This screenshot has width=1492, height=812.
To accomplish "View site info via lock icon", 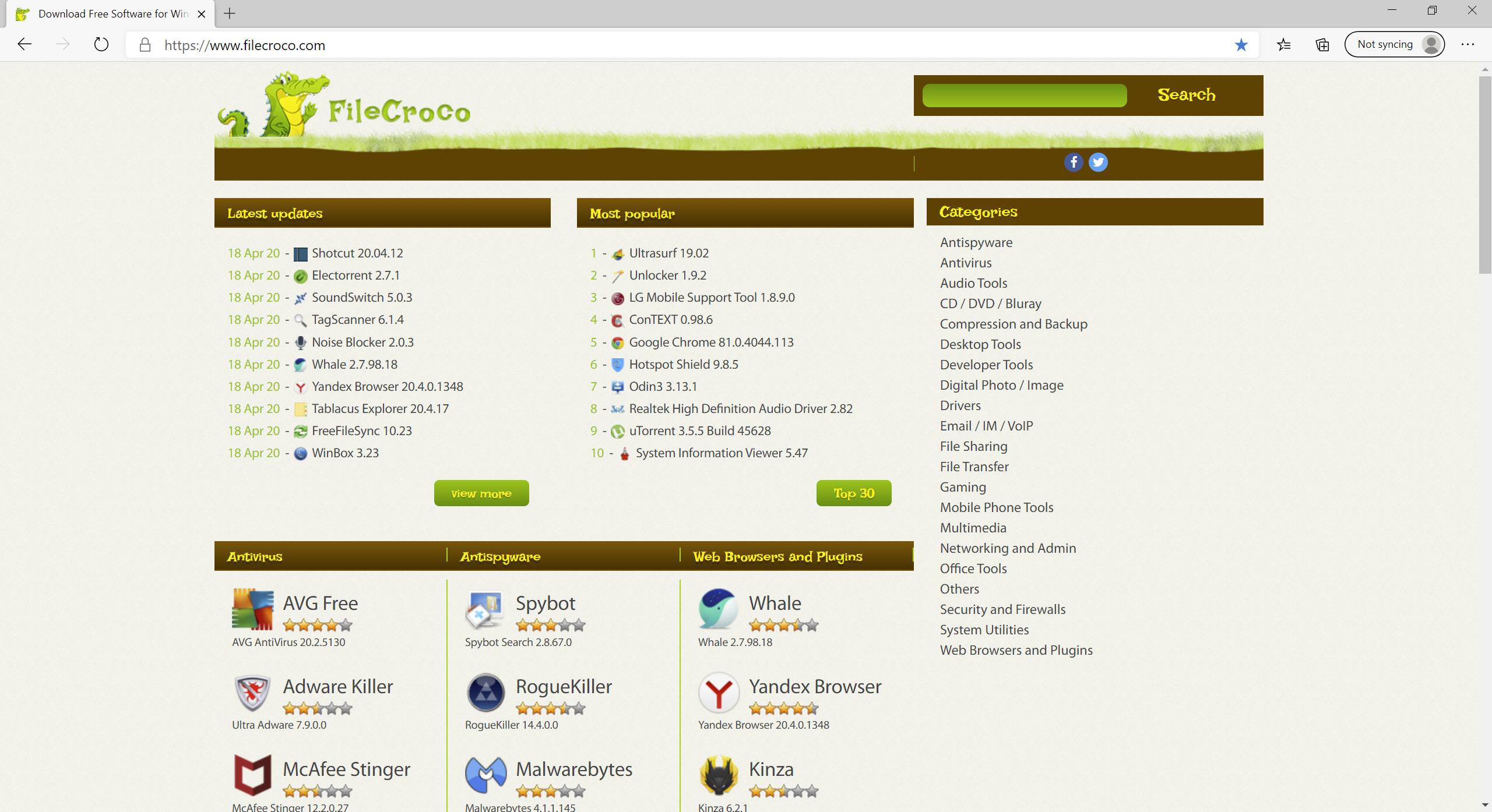I will [x=145, y=45].
